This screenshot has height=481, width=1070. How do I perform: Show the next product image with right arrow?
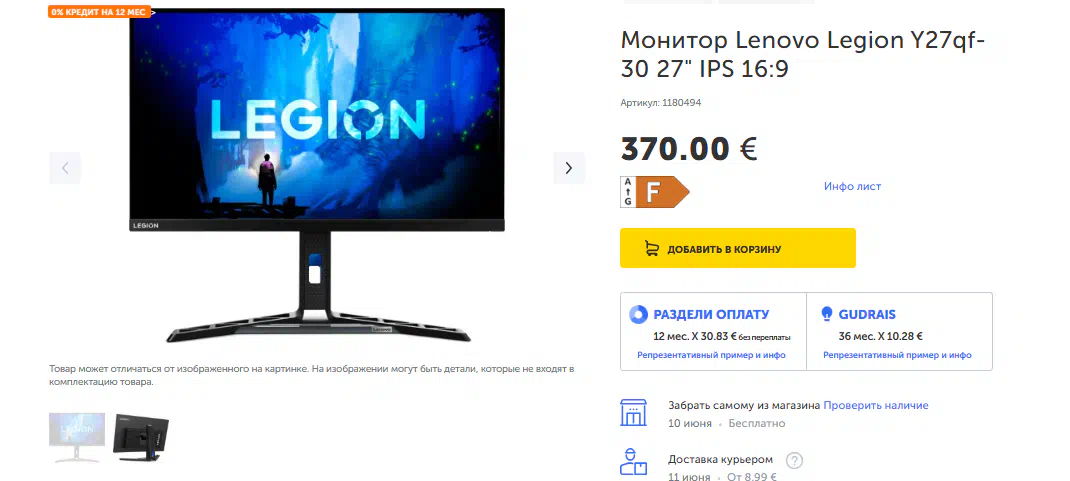(568, 168)
